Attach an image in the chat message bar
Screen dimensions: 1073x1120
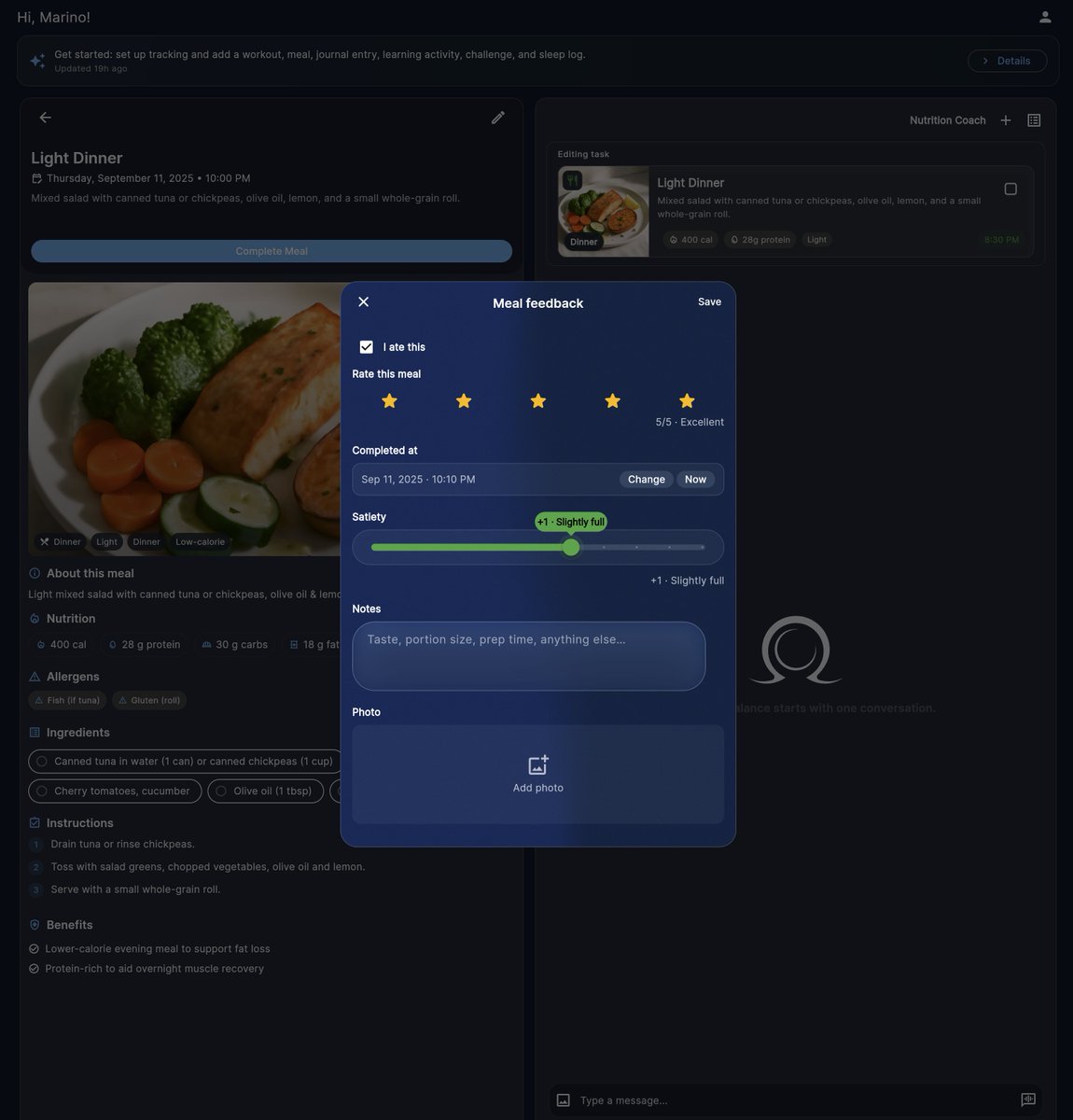click(x=562, y=1099)
